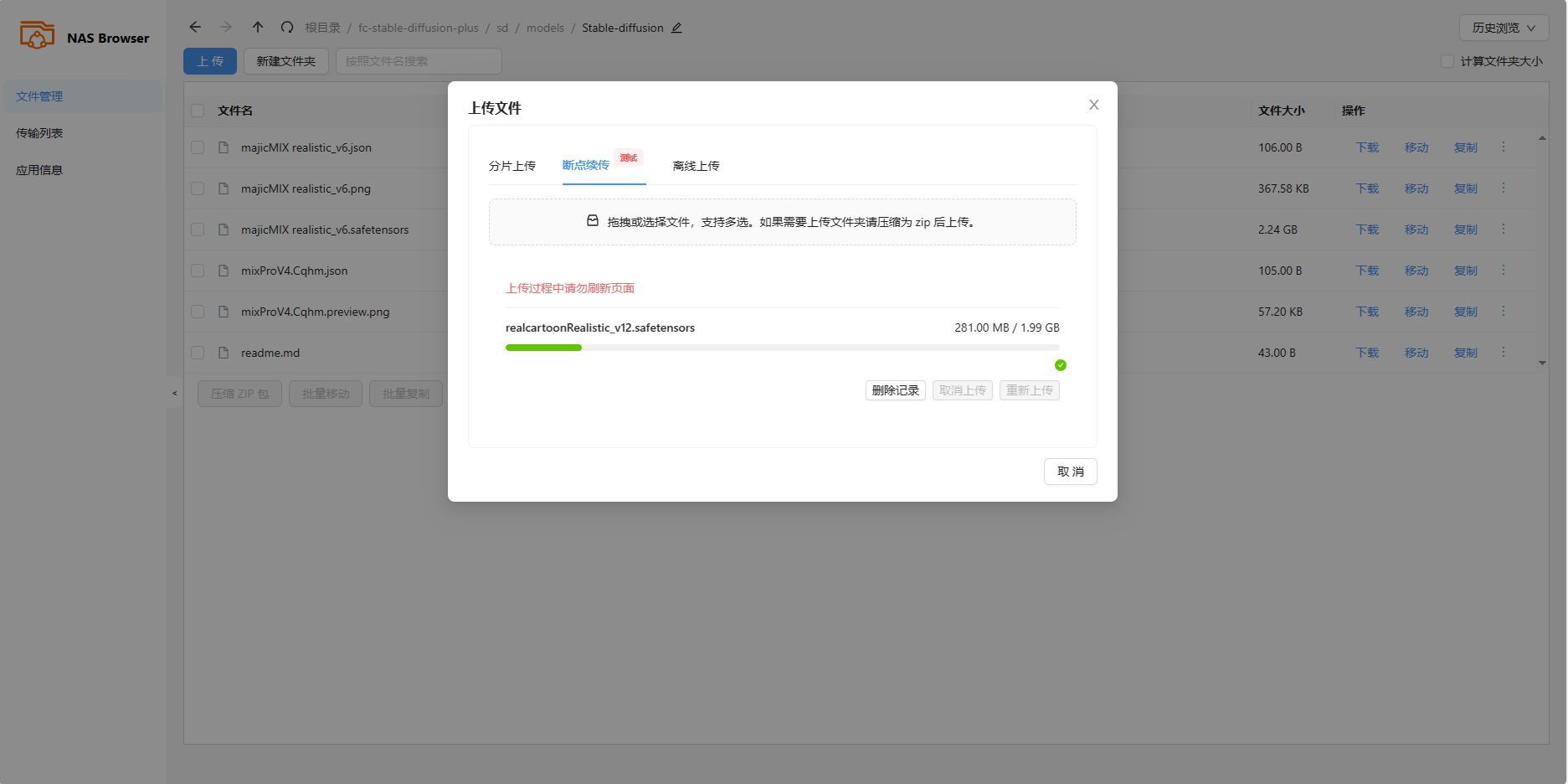1568x784 pixels.
Task: Open more options for mixProV4.Cqhm.json
Action: (x=1504, y=270)
